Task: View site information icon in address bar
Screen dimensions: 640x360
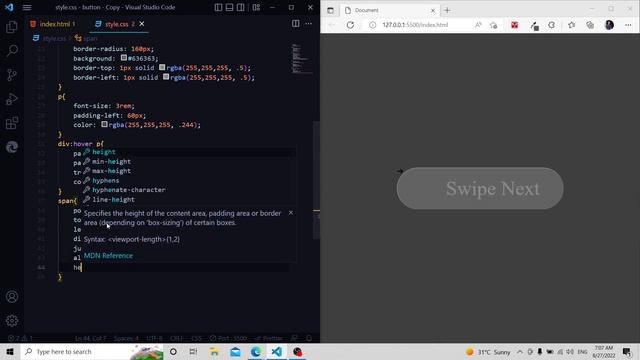Action: coord(372,25)
